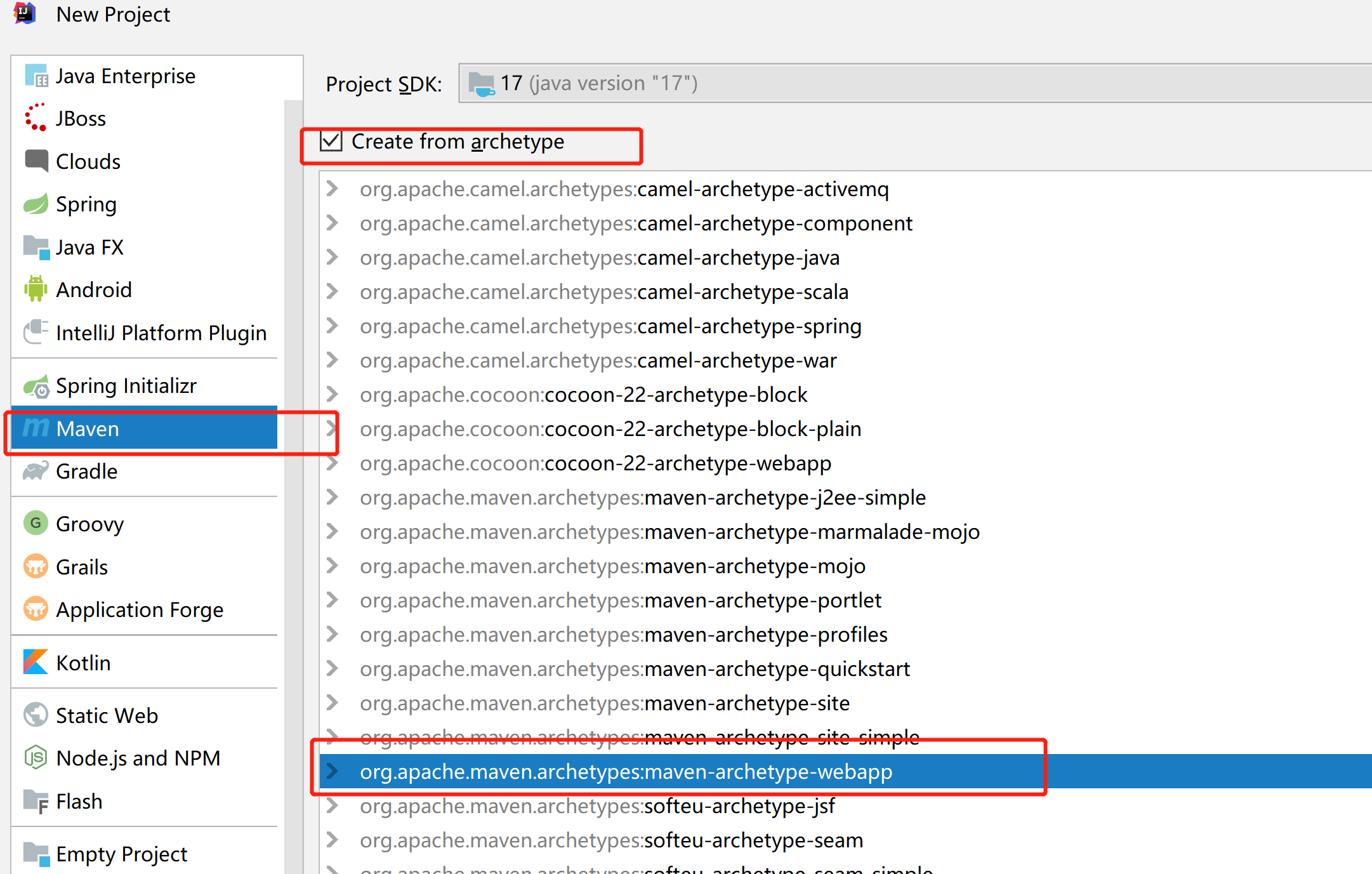Screen dimensions: 1372x874
Task: Click the Grails icon in sidebar
Action: pyautogui.click(x=36, y=566)
